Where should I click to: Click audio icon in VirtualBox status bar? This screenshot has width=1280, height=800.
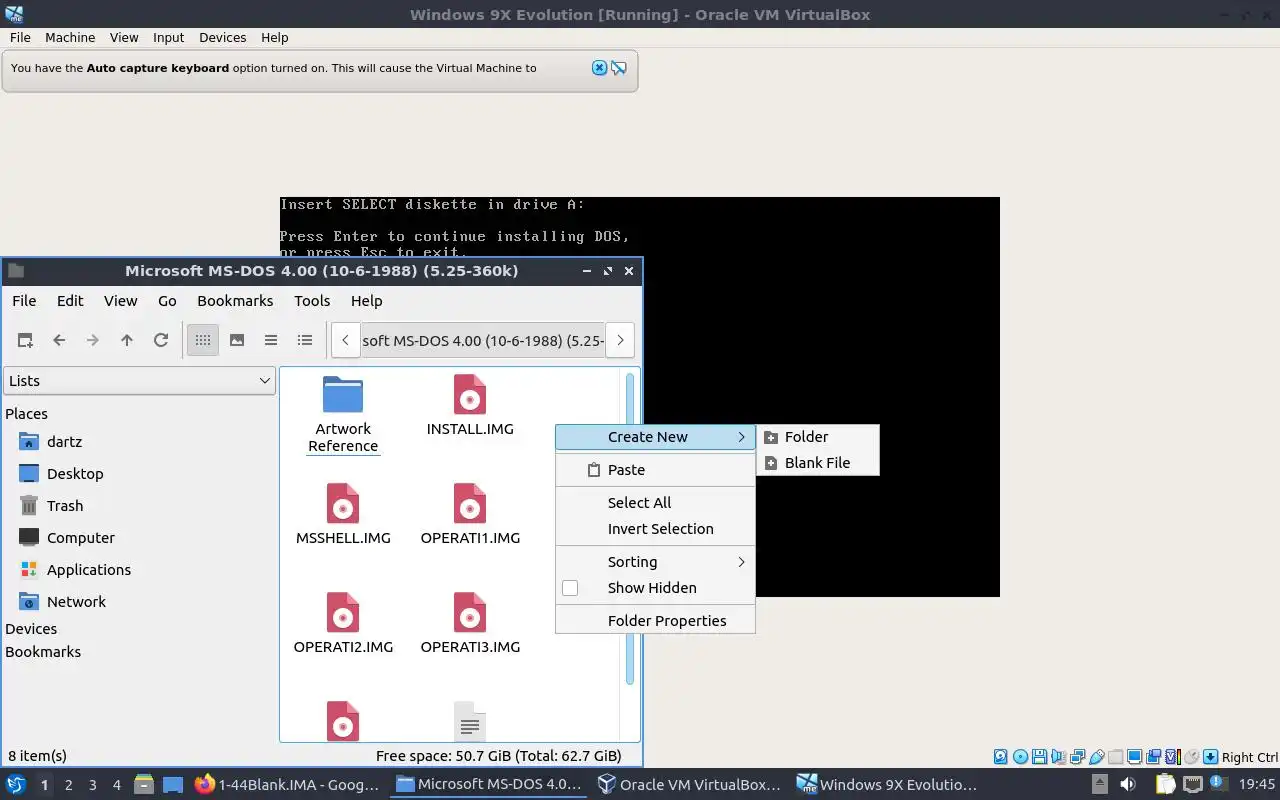(x=1059, y=757)
